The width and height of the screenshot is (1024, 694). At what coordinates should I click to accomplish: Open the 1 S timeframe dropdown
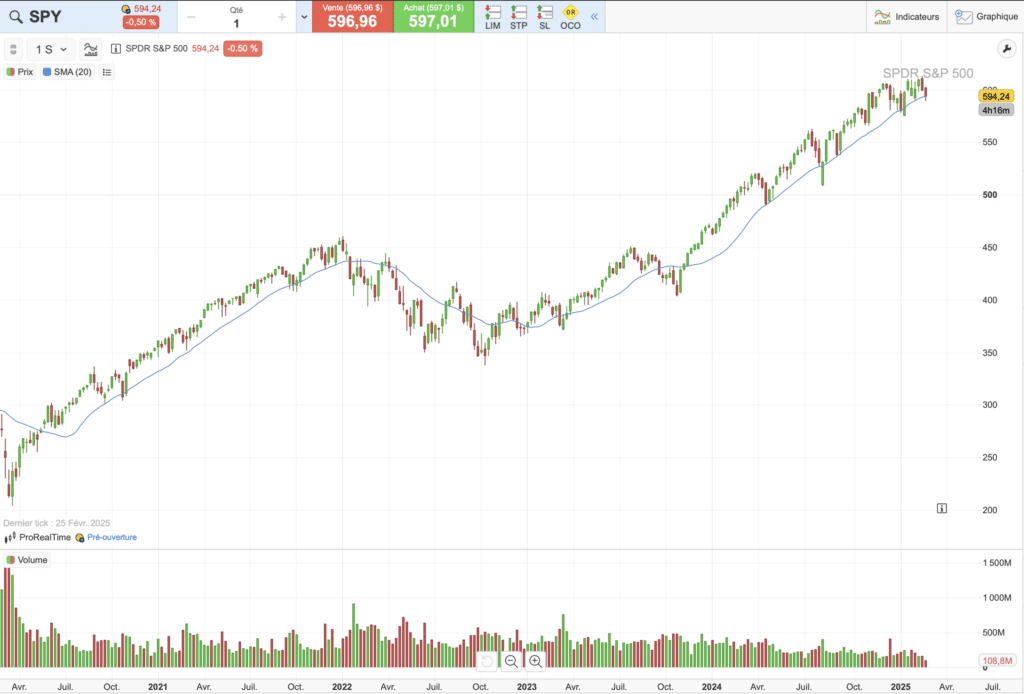pos(51,50)
